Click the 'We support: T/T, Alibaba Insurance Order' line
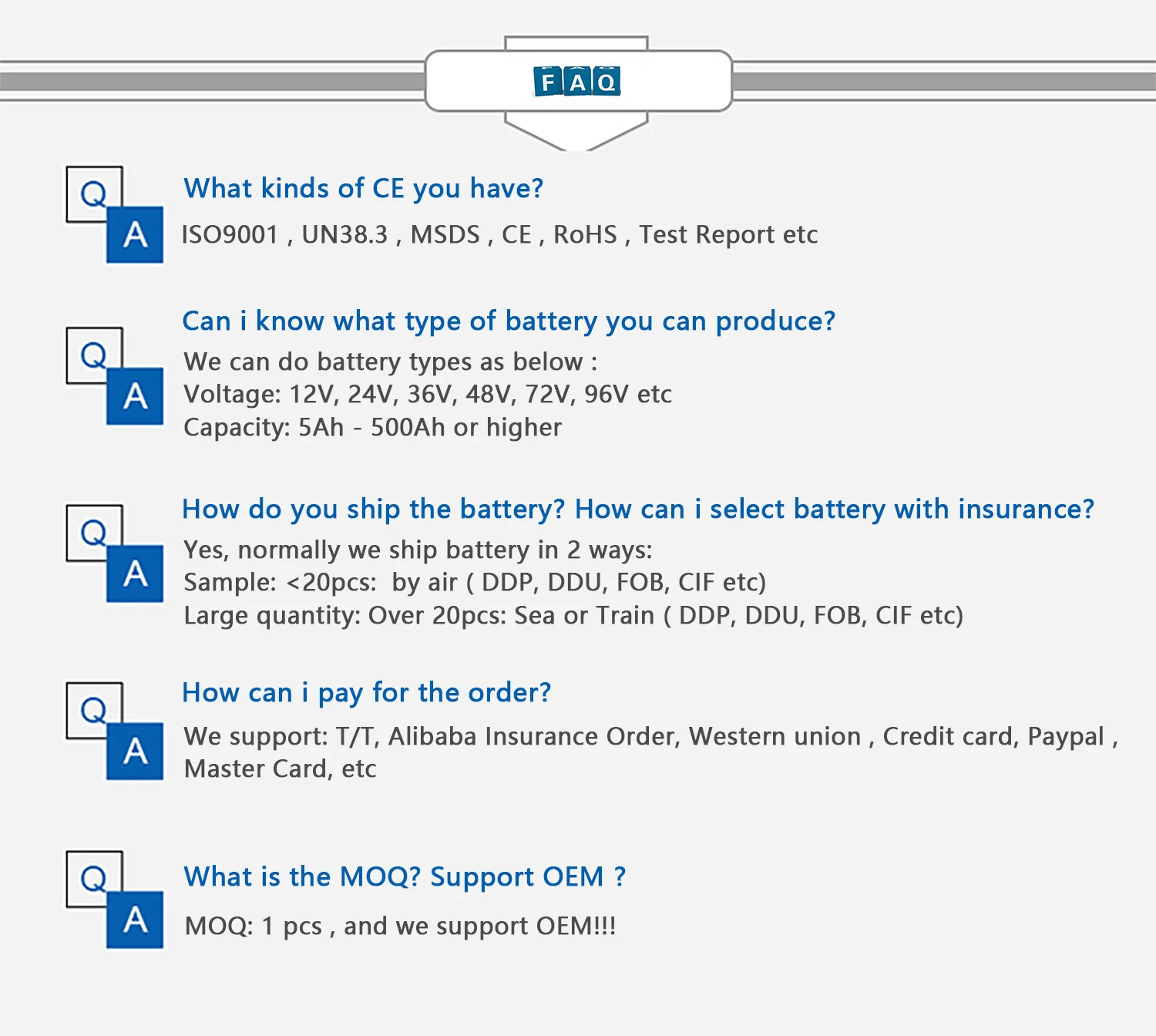Viewport: 1156px width, 1036px height. pos(650,737)
